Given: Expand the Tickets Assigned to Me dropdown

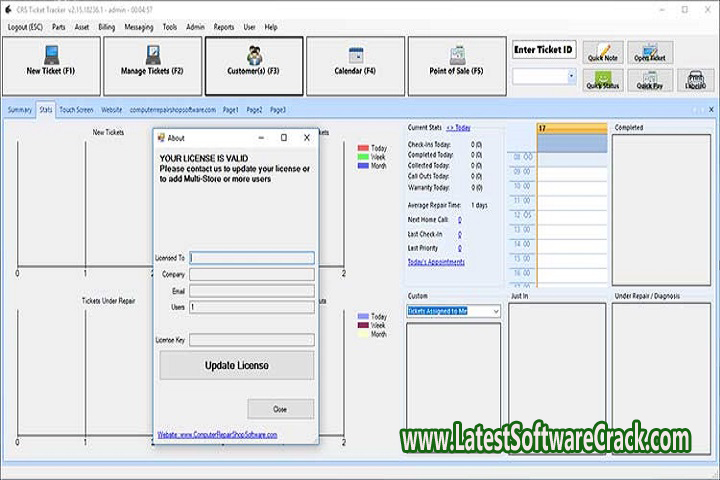Looking at the screenshot, I should [x=496, y=311].
